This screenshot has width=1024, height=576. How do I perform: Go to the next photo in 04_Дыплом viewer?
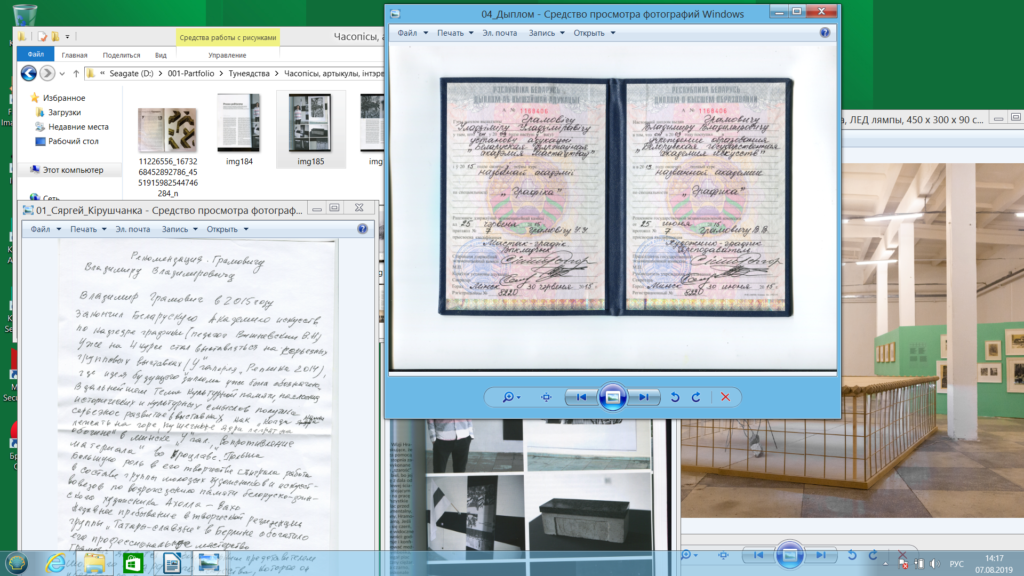[x=644, y=397]
